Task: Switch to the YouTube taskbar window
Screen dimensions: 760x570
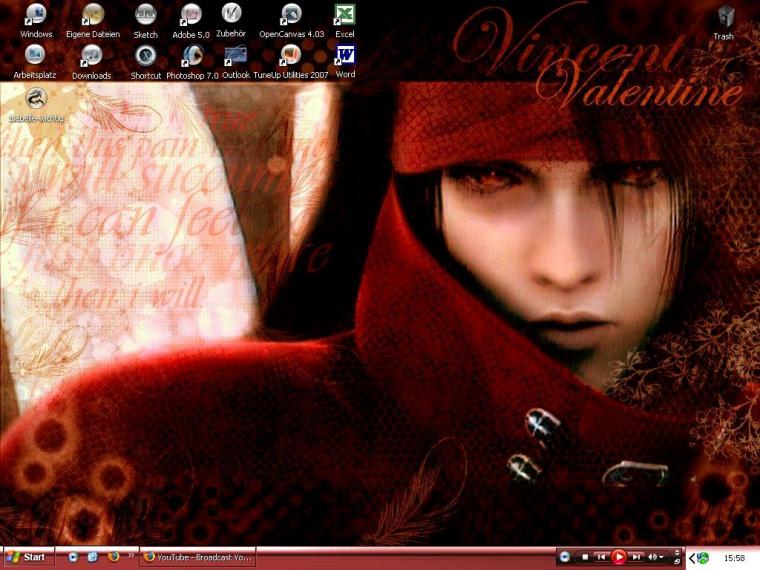Action: (x=198, y=557)
